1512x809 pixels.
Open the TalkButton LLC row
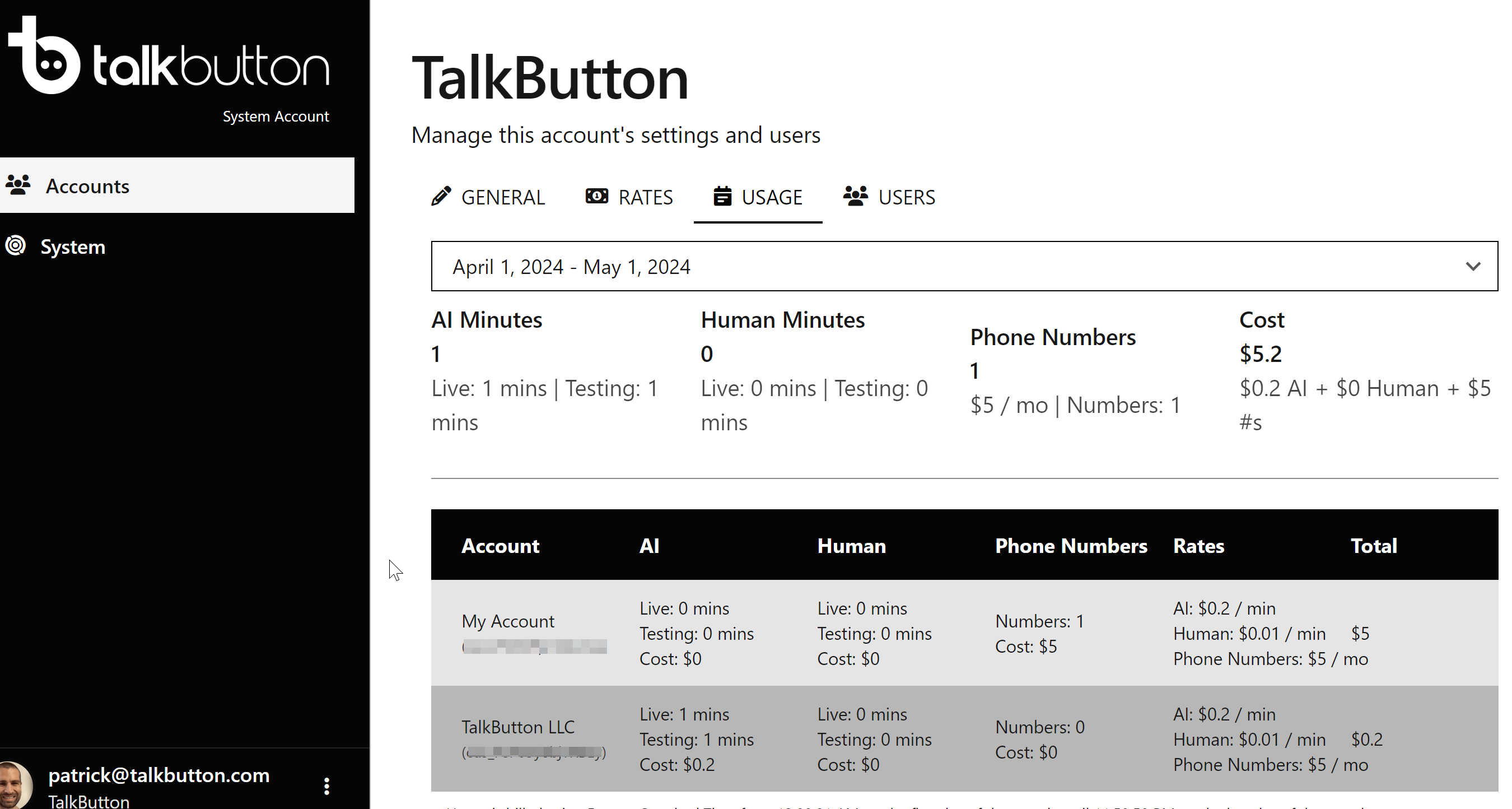(517, 727)
